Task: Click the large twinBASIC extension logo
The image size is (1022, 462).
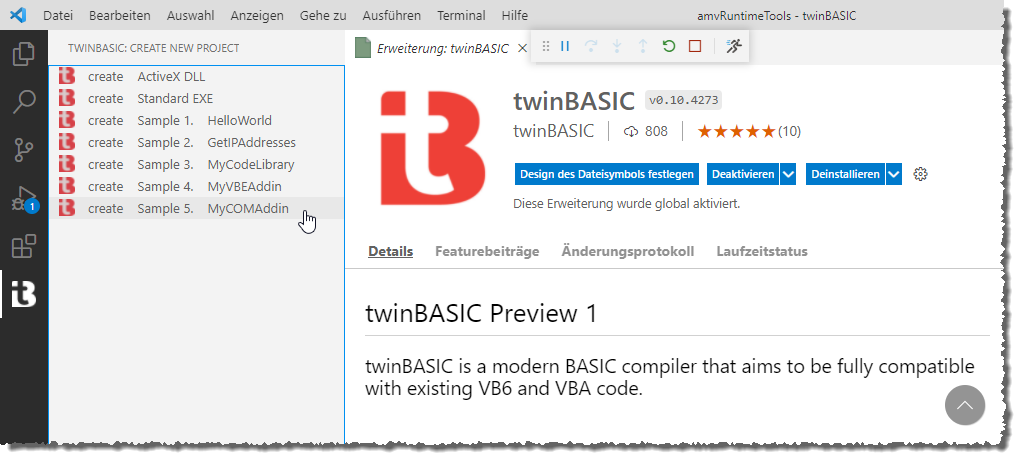Action: coord(433,148)
